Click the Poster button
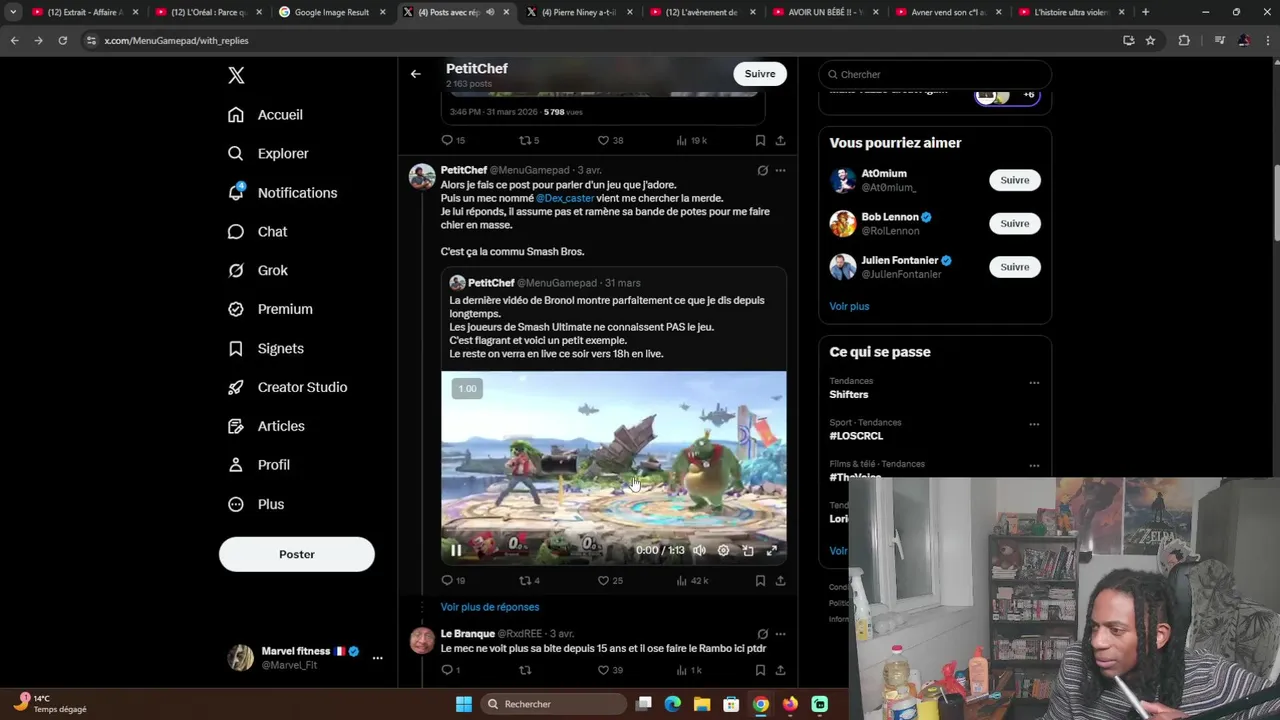This screenshot has height=720, width=1280. pos(297,554)
